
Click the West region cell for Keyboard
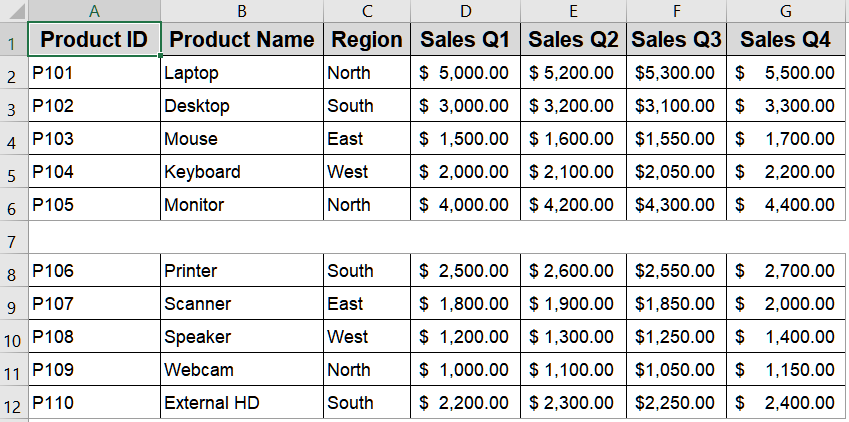pyautogui.click(x=366, y=172)
